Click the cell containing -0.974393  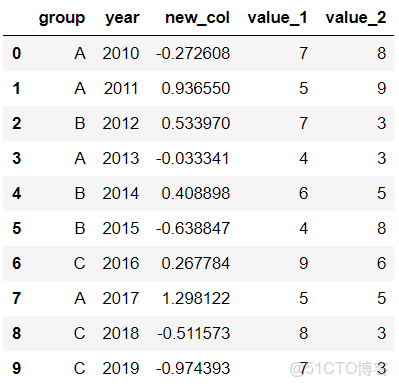pos(193,368)
